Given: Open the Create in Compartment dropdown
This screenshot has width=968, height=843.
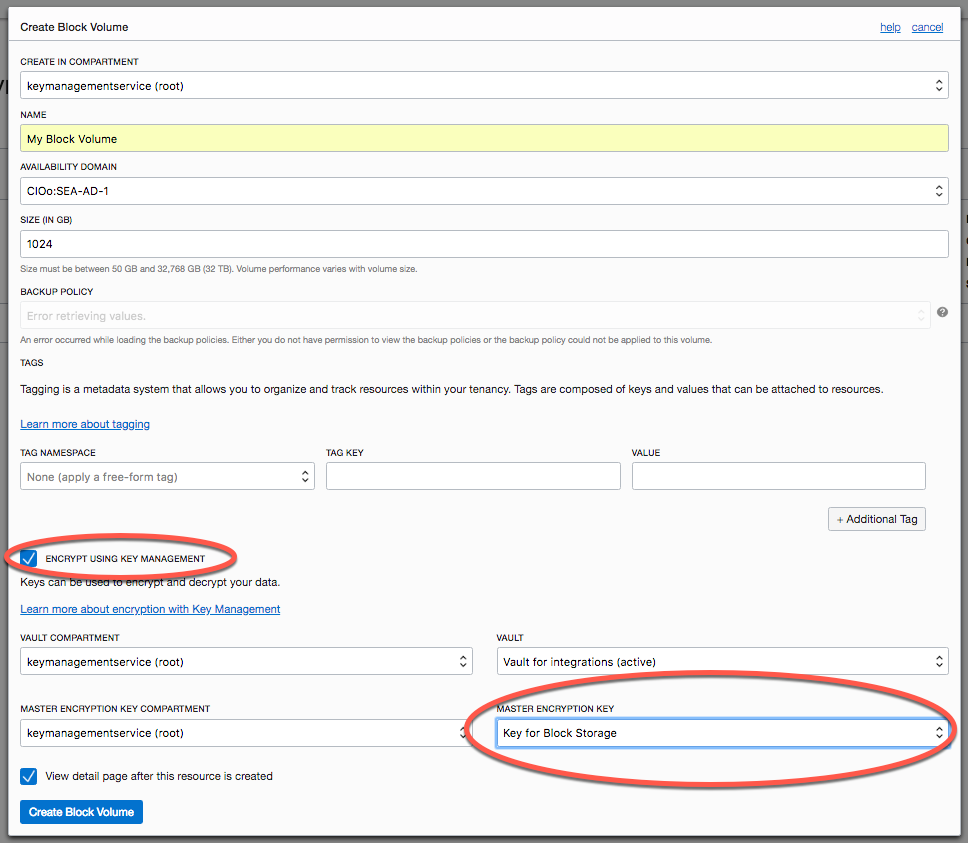Looking at the screenshot, I should [x=484, y=86].
